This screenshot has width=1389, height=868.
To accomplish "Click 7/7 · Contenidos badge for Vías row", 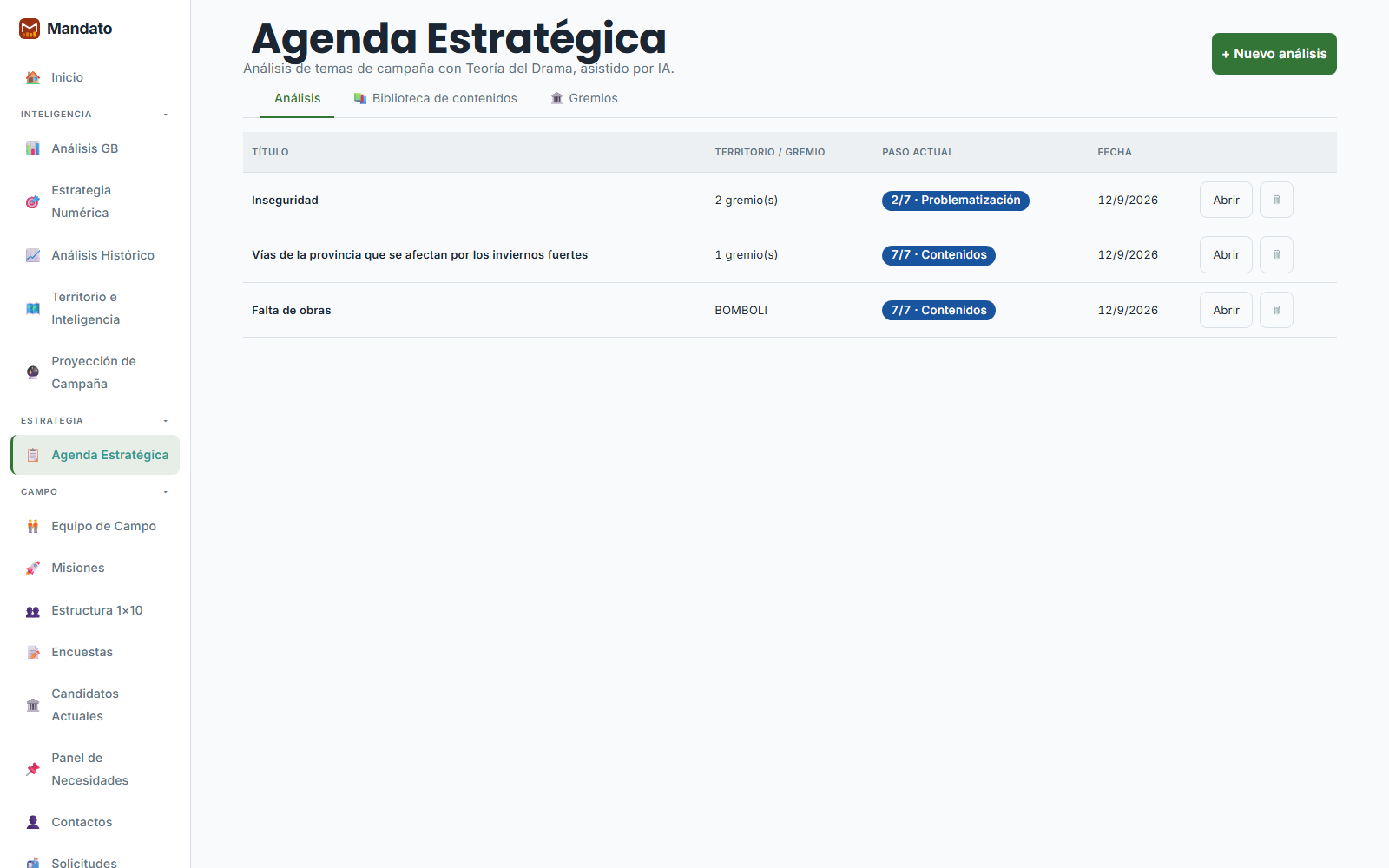I will [x=938, y=255].
